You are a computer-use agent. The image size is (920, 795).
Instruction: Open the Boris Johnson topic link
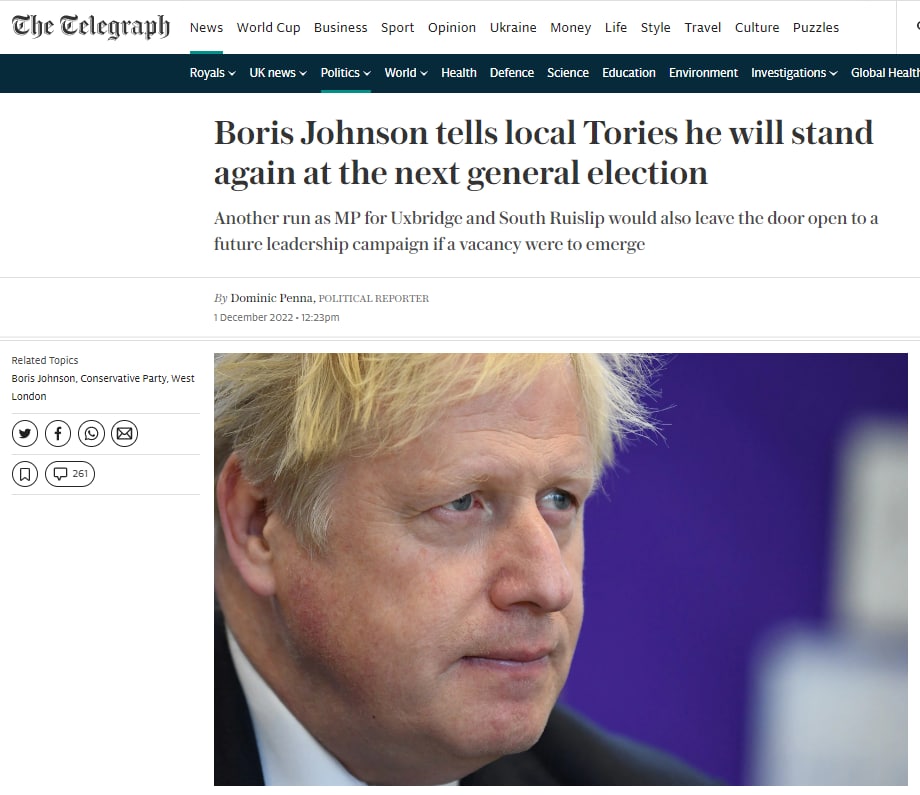43,378
